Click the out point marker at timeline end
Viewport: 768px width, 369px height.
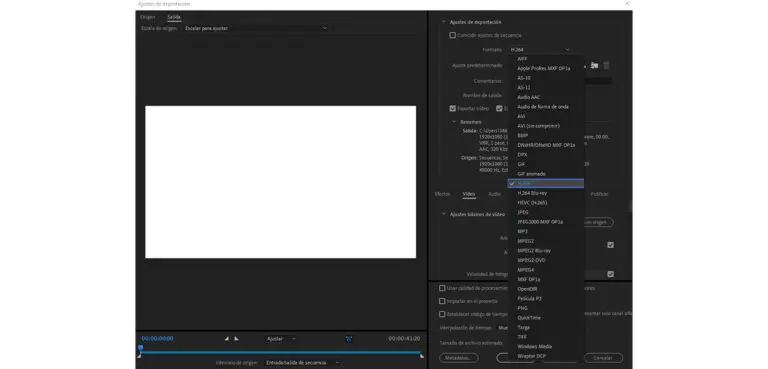tap(422, 356)
